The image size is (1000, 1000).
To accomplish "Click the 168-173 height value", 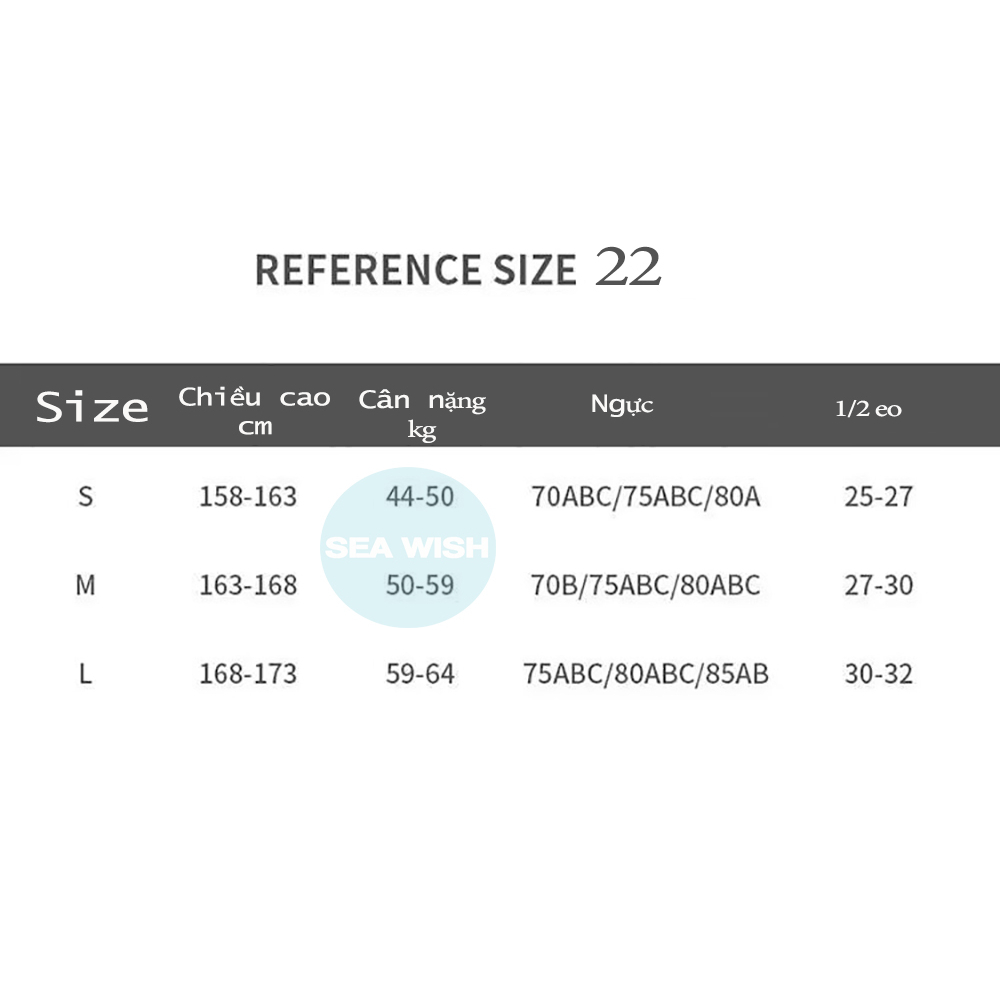I will pos(248,674).
